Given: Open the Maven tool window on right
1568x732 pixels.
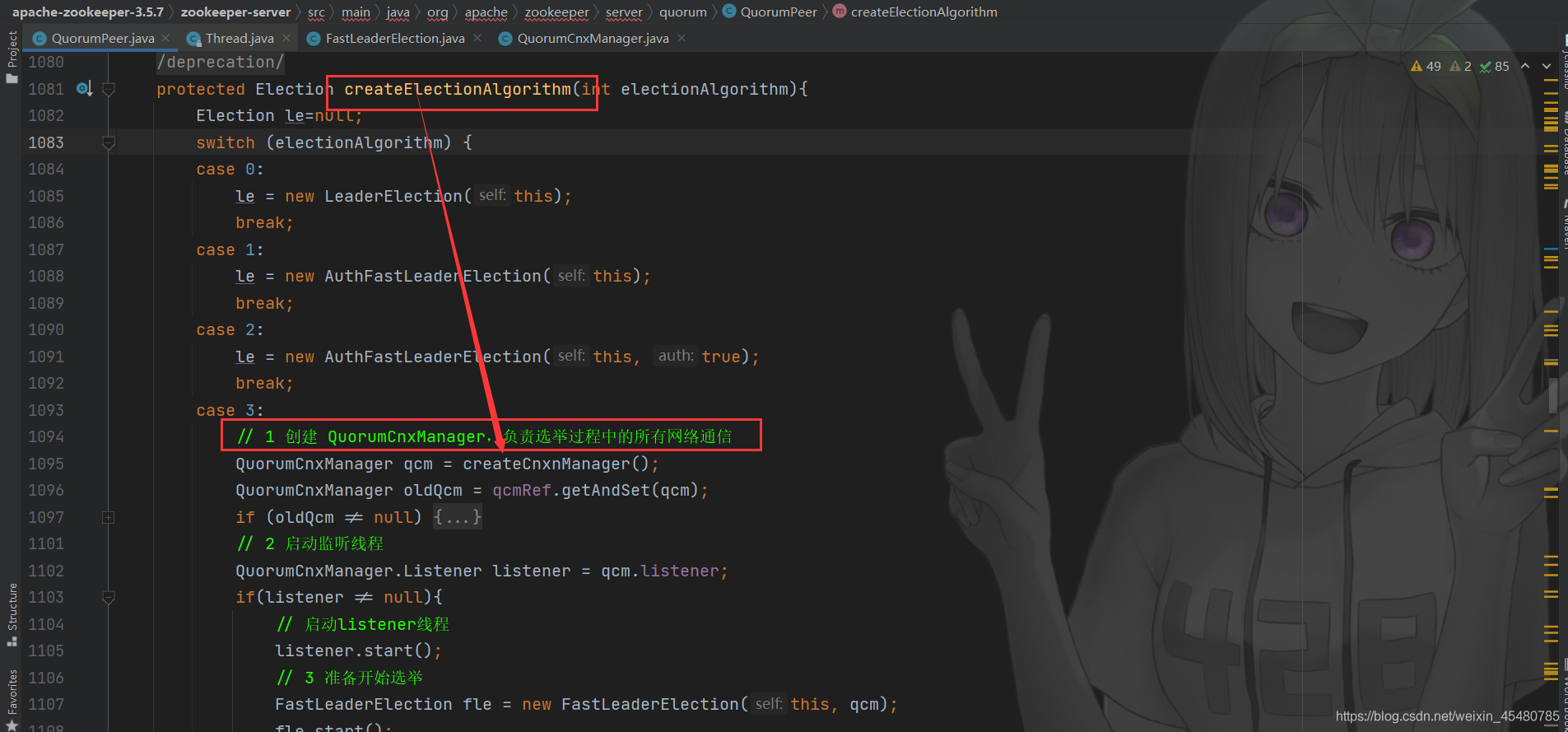Looking at the screenshot, I should pos(1564,222).
